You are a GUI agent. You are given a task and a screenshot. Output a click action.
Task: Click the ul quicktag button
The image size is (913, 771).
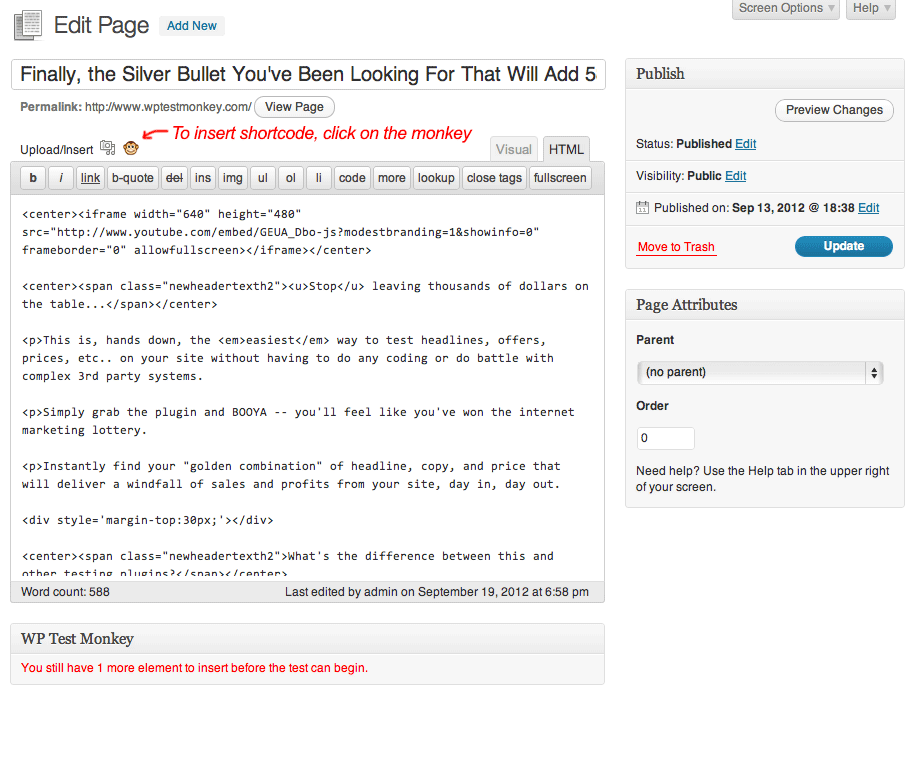tap(263, 178)
